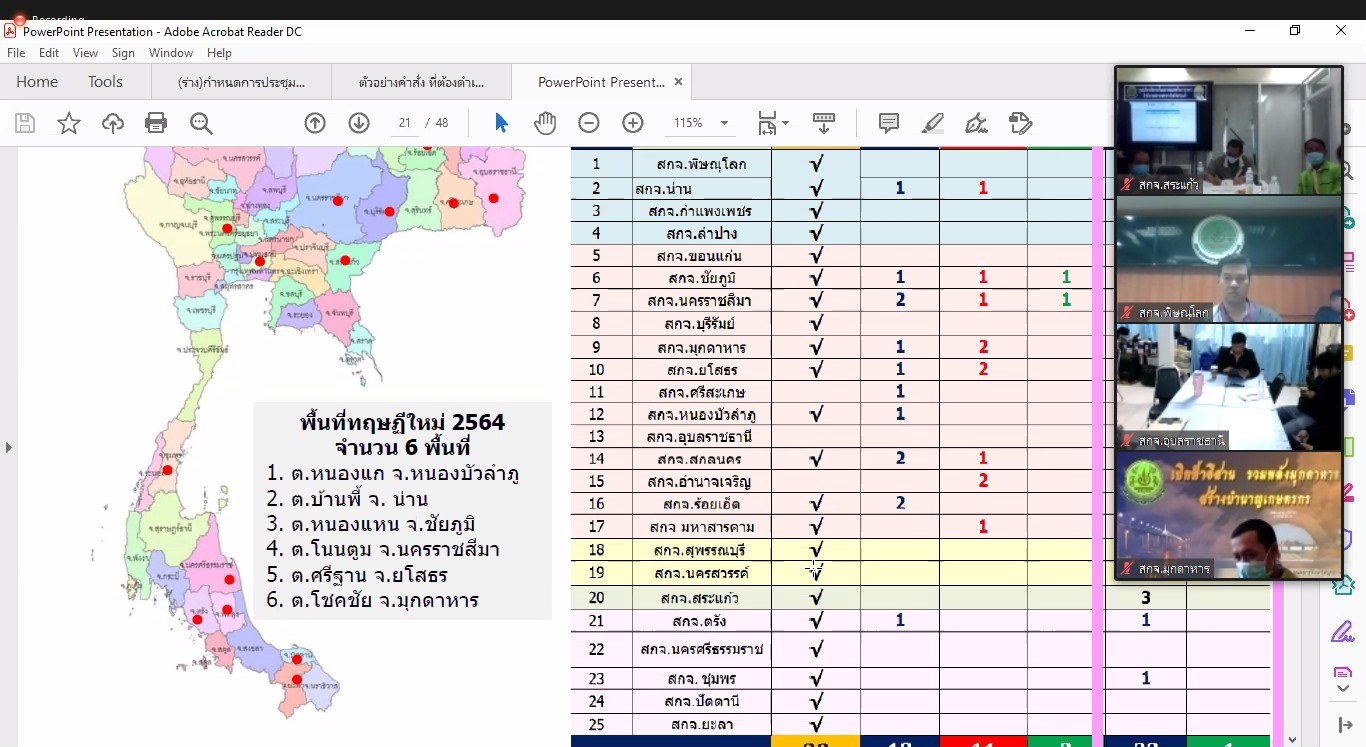The width and height of the screenshot is (1366, 747).
Task: Open the Edit menu
Action: pos(49,53)
